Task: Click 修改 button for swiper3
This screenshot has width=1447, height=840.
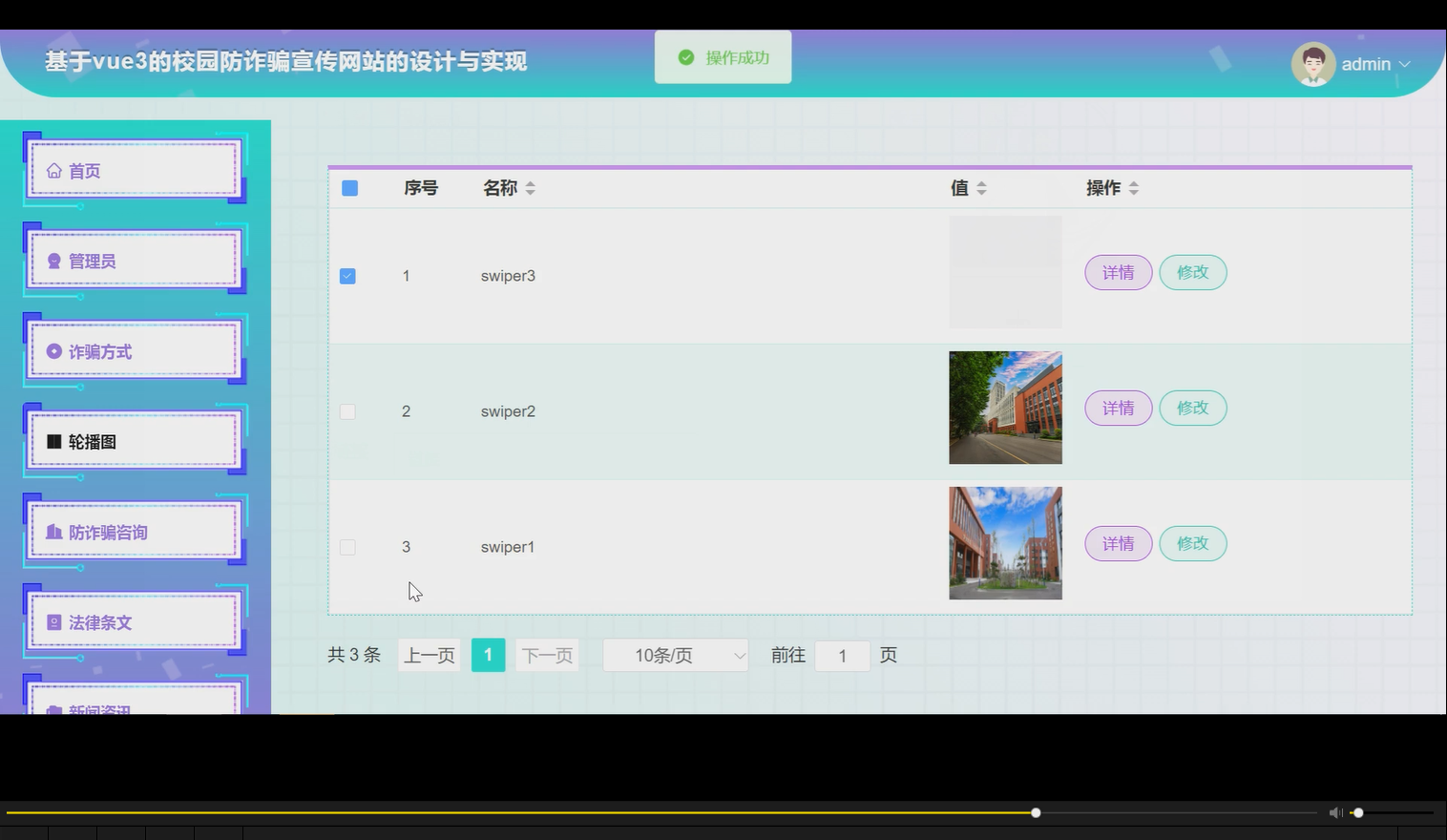Action: pyautogui.click(x=1192, y=272)
